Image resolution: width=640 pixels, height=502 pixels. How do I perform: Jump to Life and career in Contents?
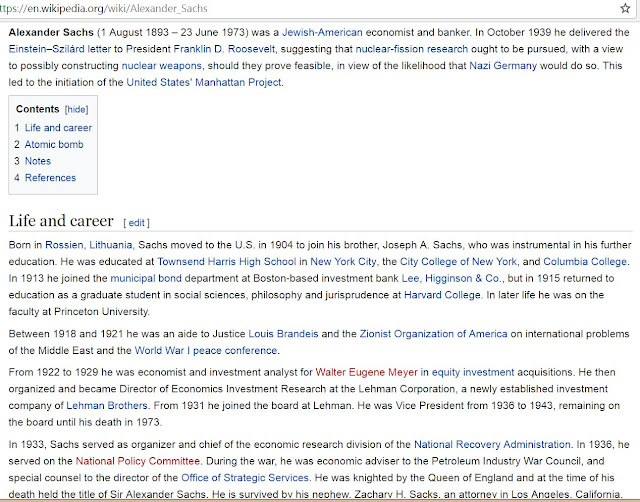(58, 128)
